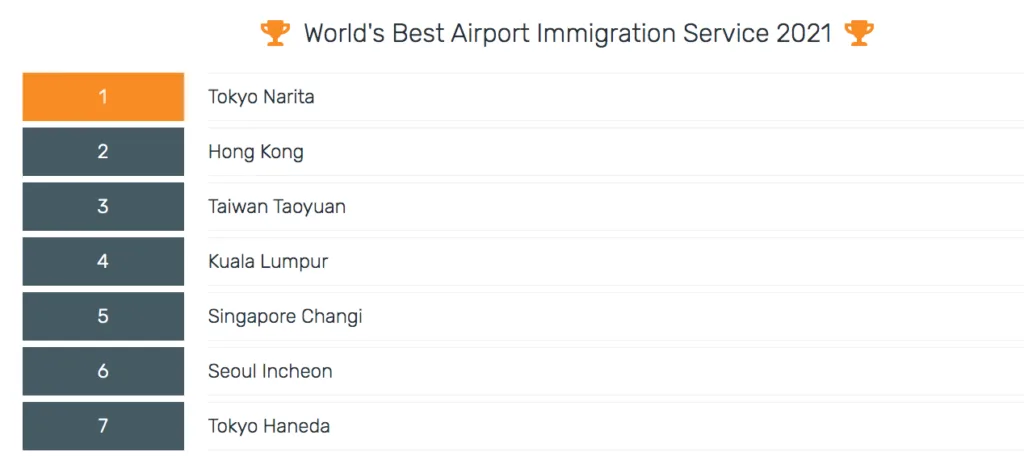Select the rank 7 number box
The image size is (1024, 456).
[103, 426]
